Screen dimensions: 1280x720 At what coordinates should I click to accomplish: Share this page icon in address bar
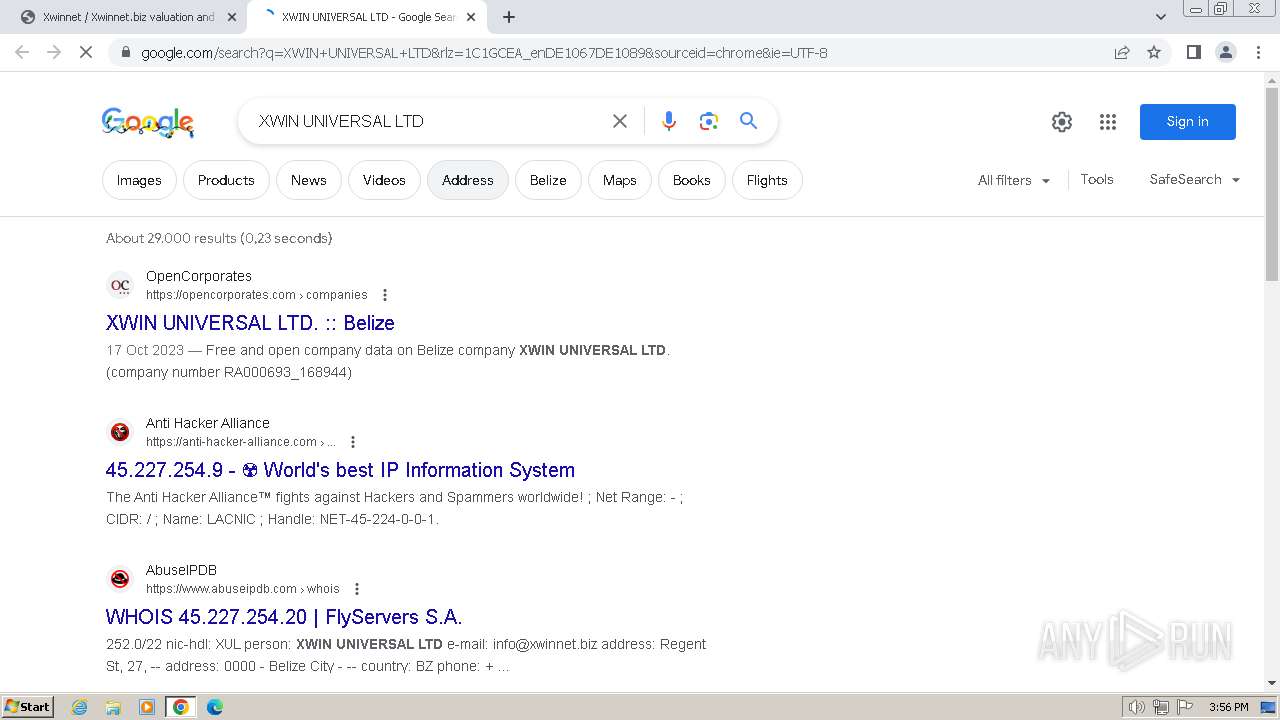point(1122,52)
